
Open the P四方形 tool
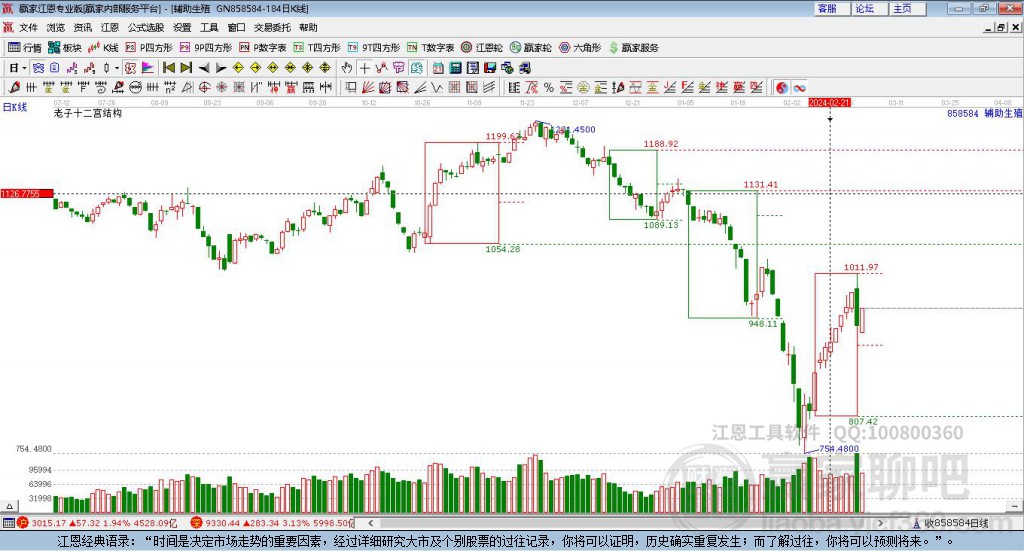click(149, 48)
